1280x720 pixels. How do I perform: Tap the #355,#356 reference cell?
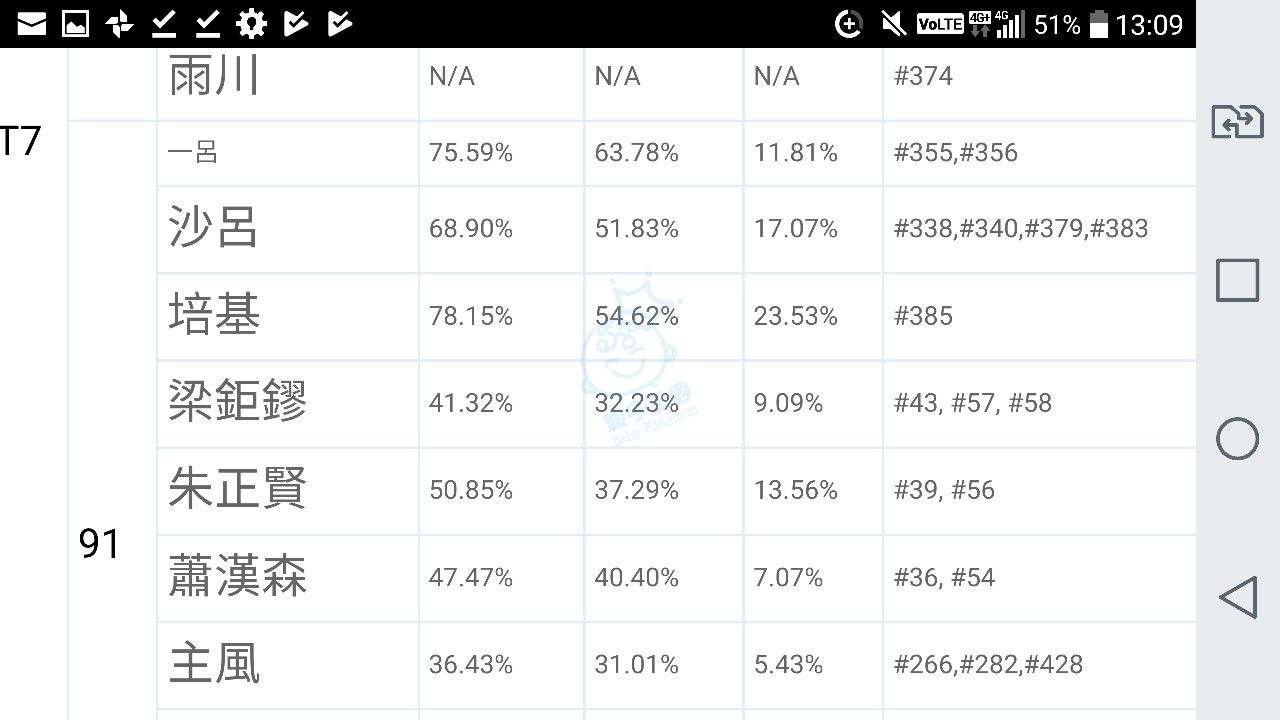pyautogui.click(x=955, y=152)
